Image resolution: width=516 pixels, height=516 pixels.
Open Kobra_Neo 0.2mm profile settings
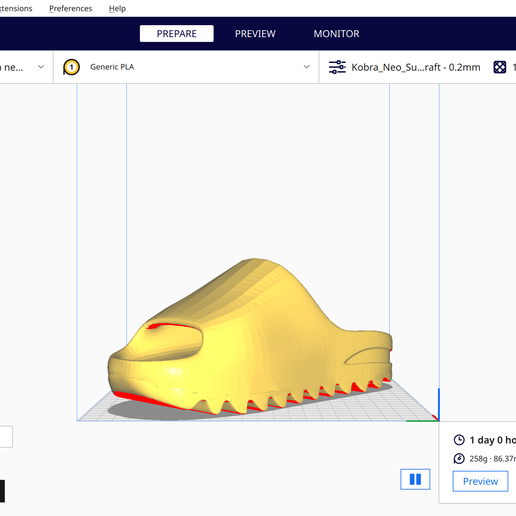pyautogui.click(x=416, y=67)
